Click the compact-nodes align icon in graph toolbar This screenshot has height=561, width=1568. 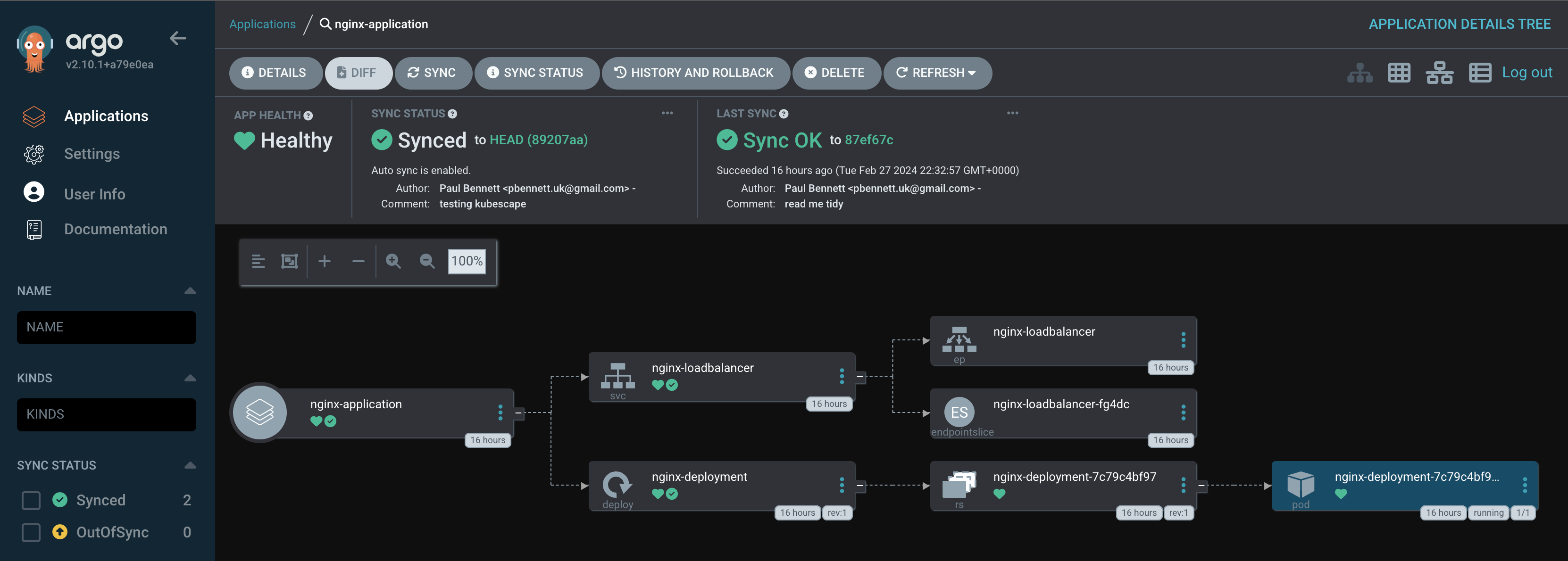[x=258, y=262]
